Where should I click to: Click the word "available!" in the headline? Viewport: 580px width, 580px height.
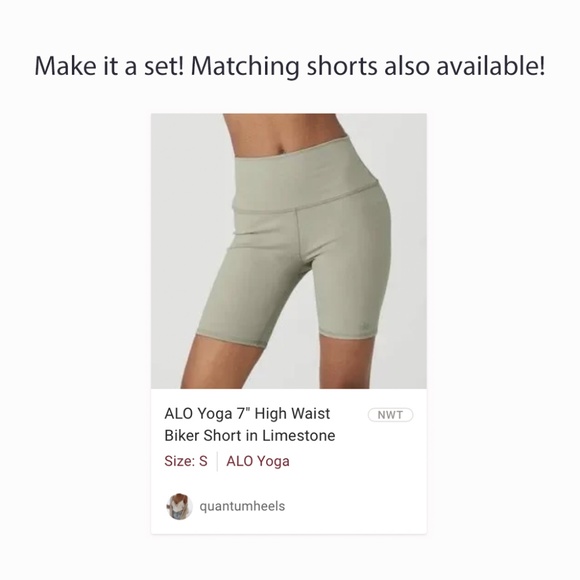(x=491, y=66)
